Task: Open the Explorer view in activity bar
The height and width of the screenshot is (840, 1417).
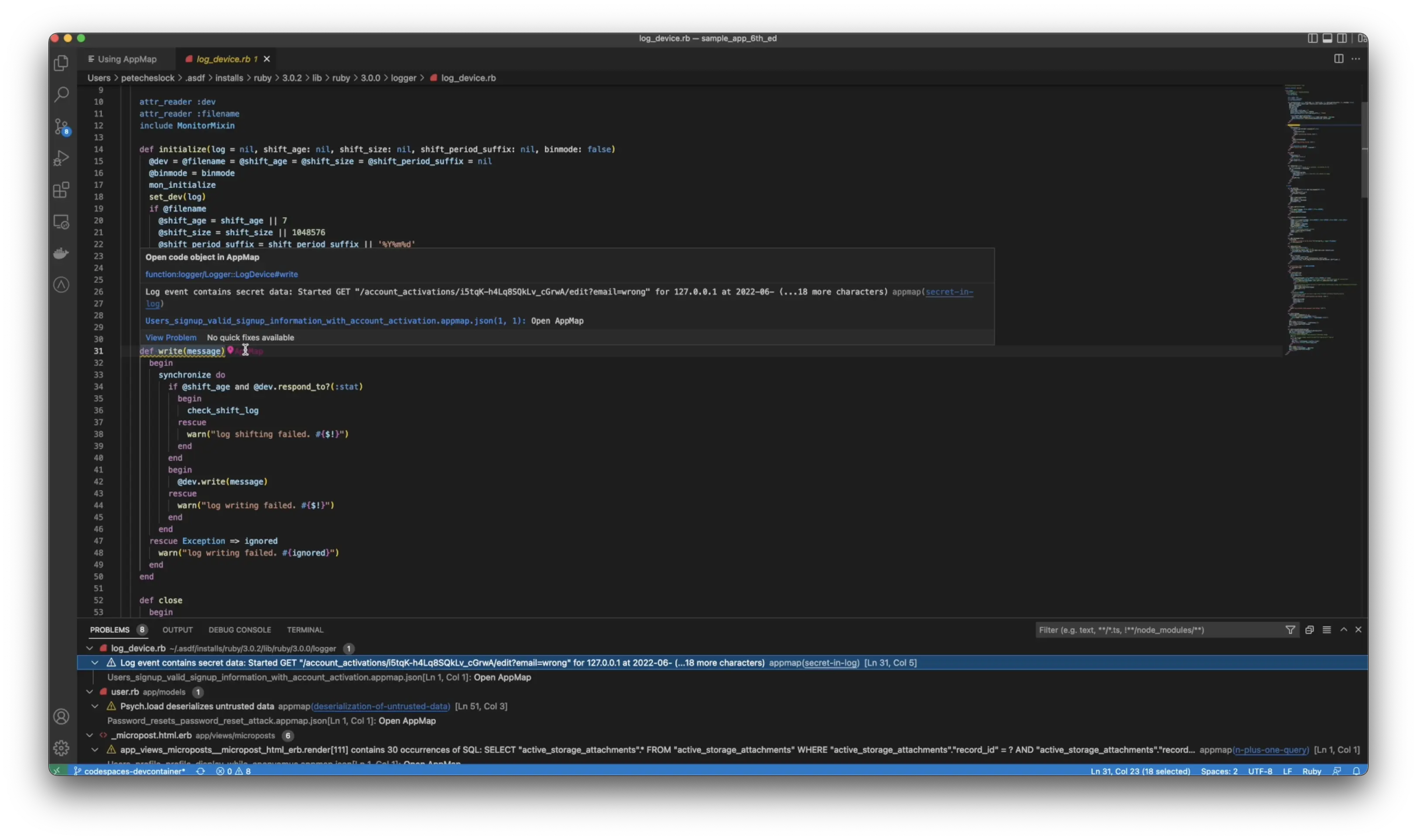Action: (61, 63)
